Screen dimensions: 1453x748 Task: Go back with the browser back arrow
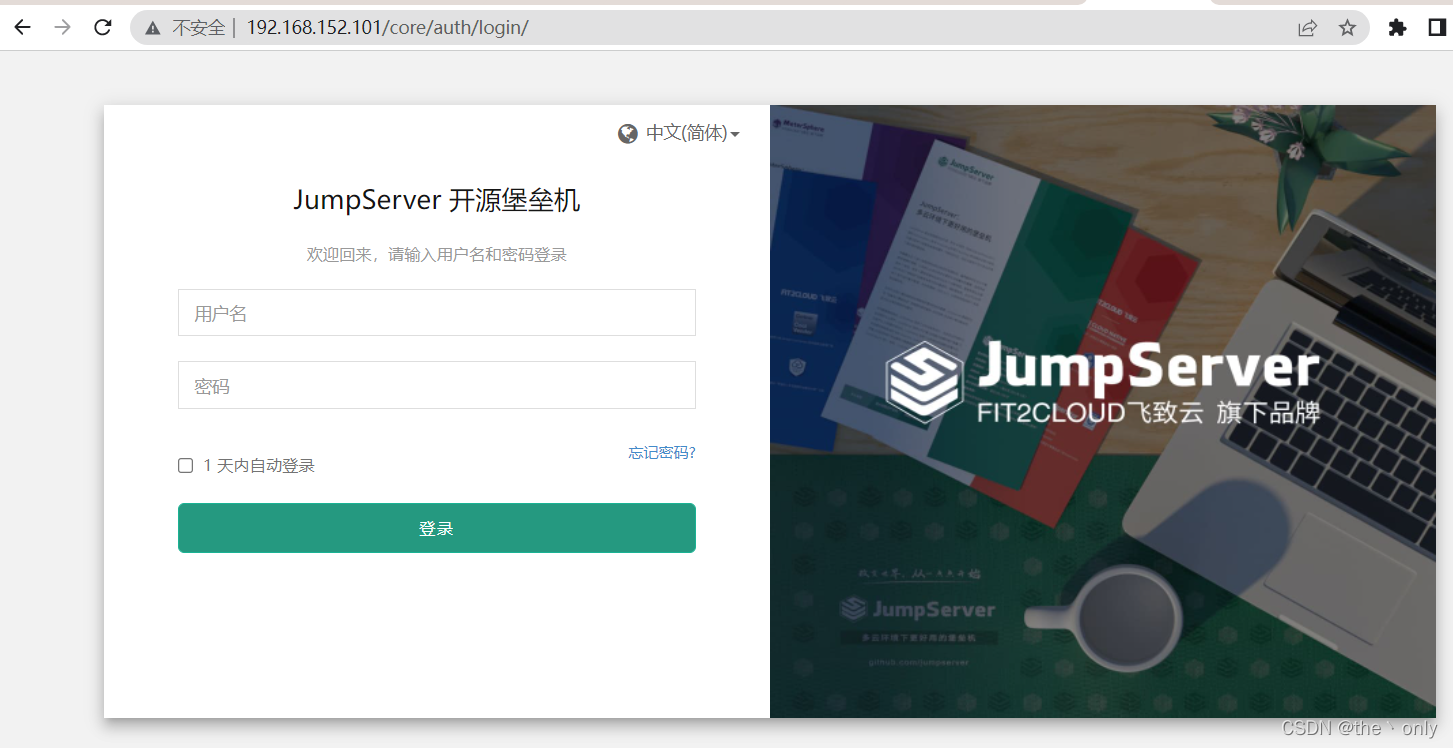tap(22, 27)
